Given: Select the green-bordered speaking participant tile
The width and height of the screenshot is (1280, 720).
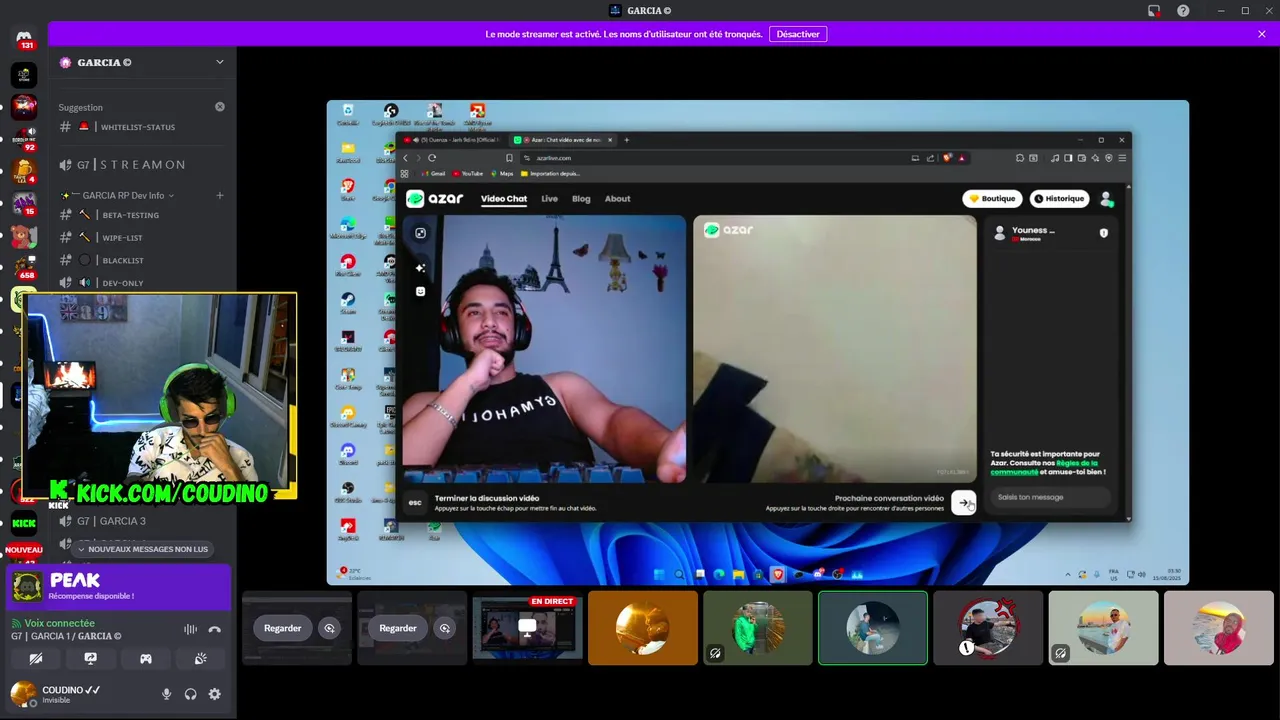Looking at the screenshot, I should (x=873, y=628).
